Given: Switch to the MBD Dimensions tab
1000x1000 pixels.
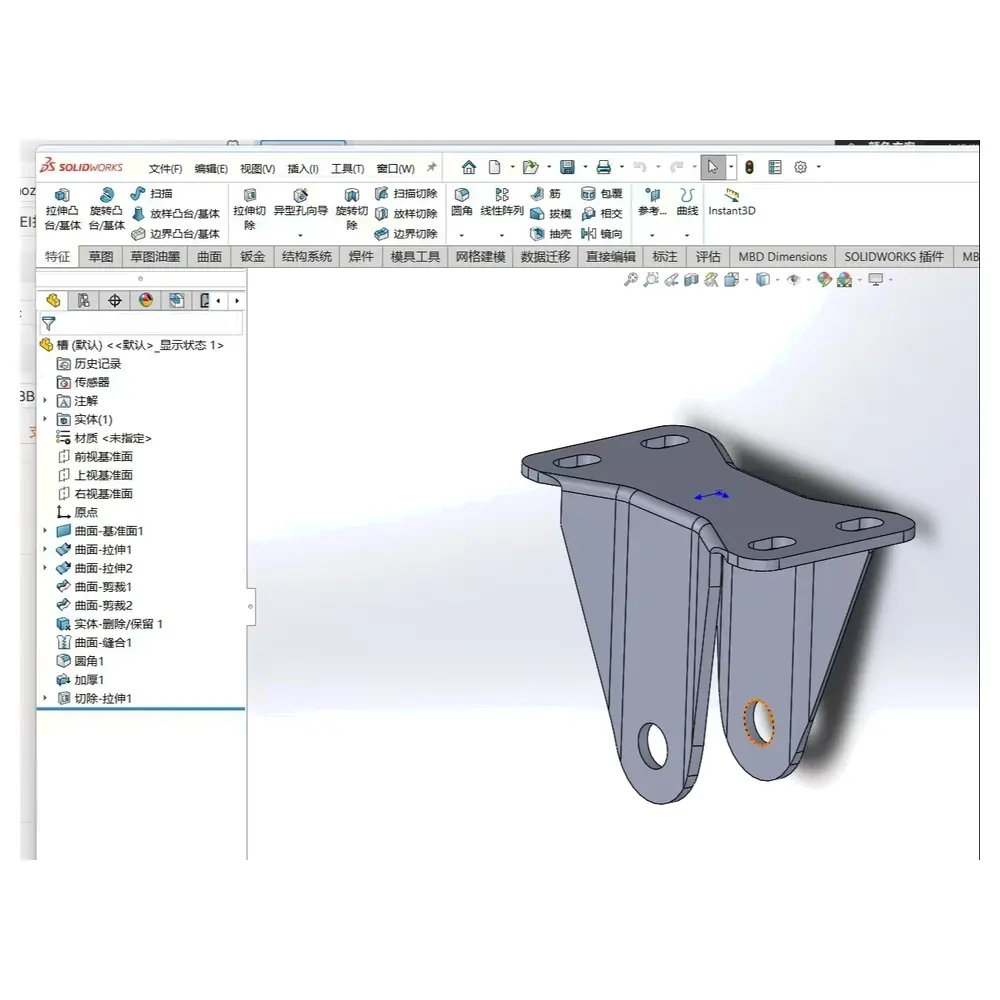Looking at the screenshot, I should coord(783,256).
